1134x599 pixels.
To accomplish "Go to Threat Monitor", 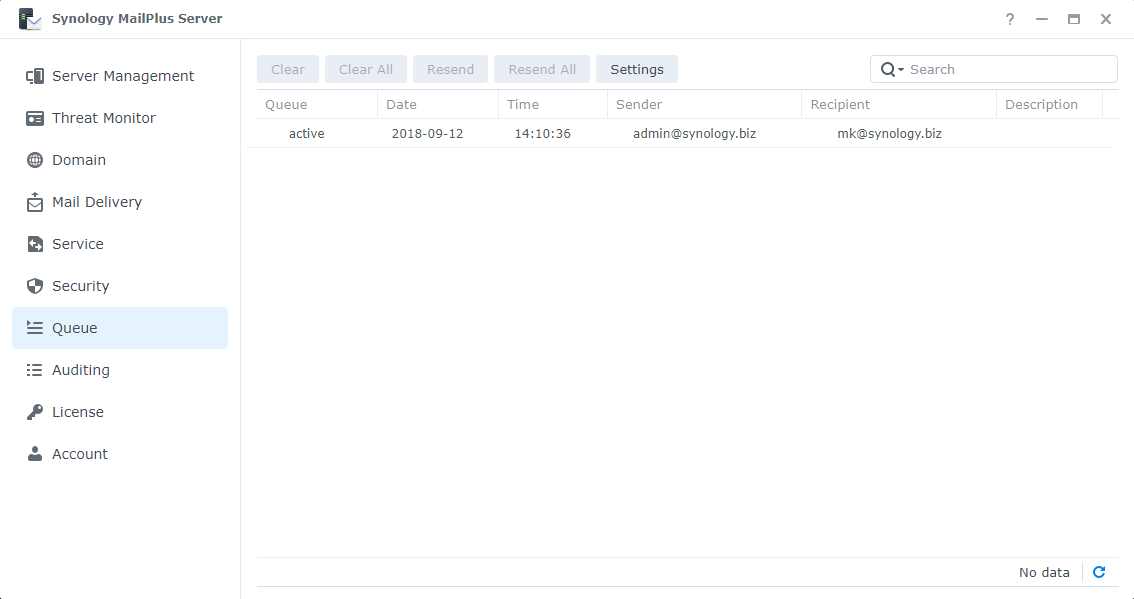I will tap(120, 118).
